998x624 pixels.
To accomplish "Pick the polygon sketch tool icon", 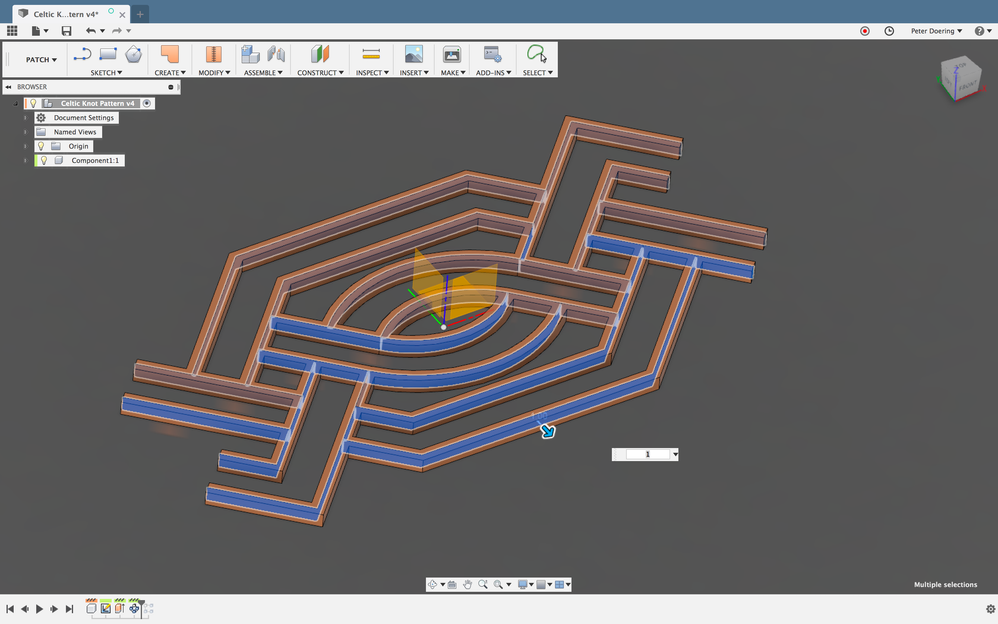I will [133, 54].
